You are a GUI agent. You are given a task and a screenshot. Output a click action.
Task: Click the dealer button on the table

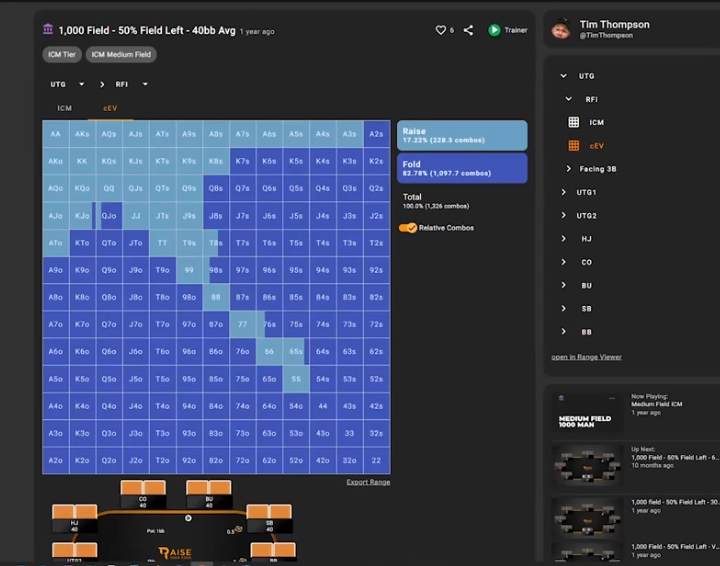(188, 518)
